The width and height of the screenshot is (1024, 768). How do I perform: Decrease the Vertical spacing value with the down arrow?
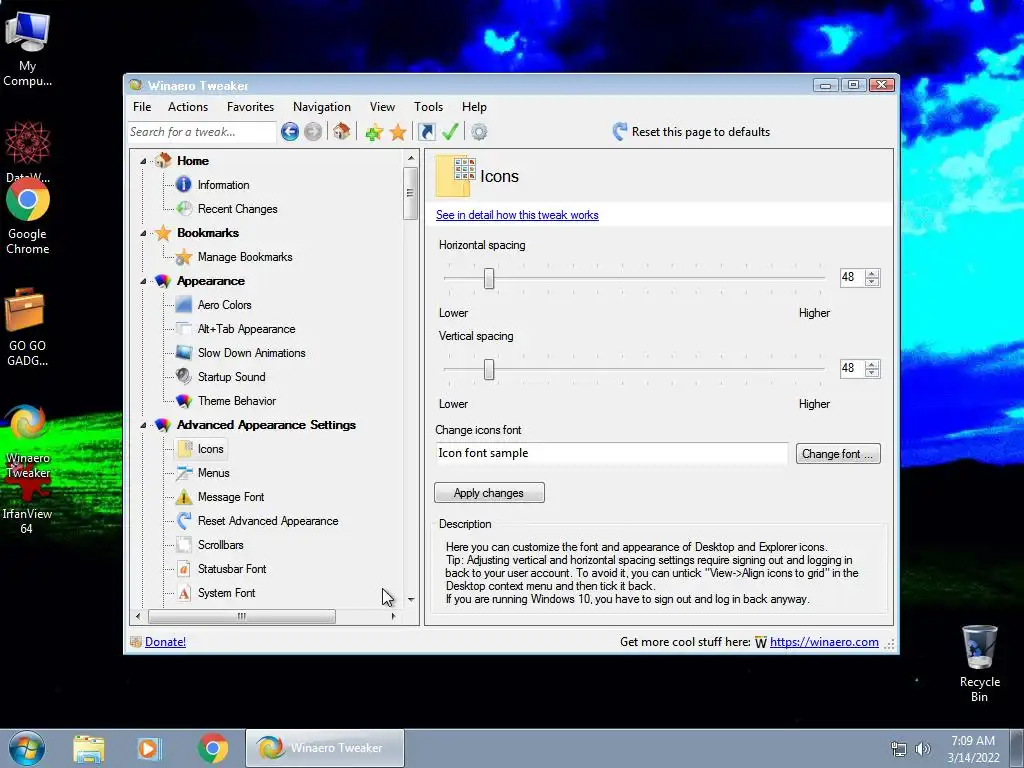coord(872,372)
